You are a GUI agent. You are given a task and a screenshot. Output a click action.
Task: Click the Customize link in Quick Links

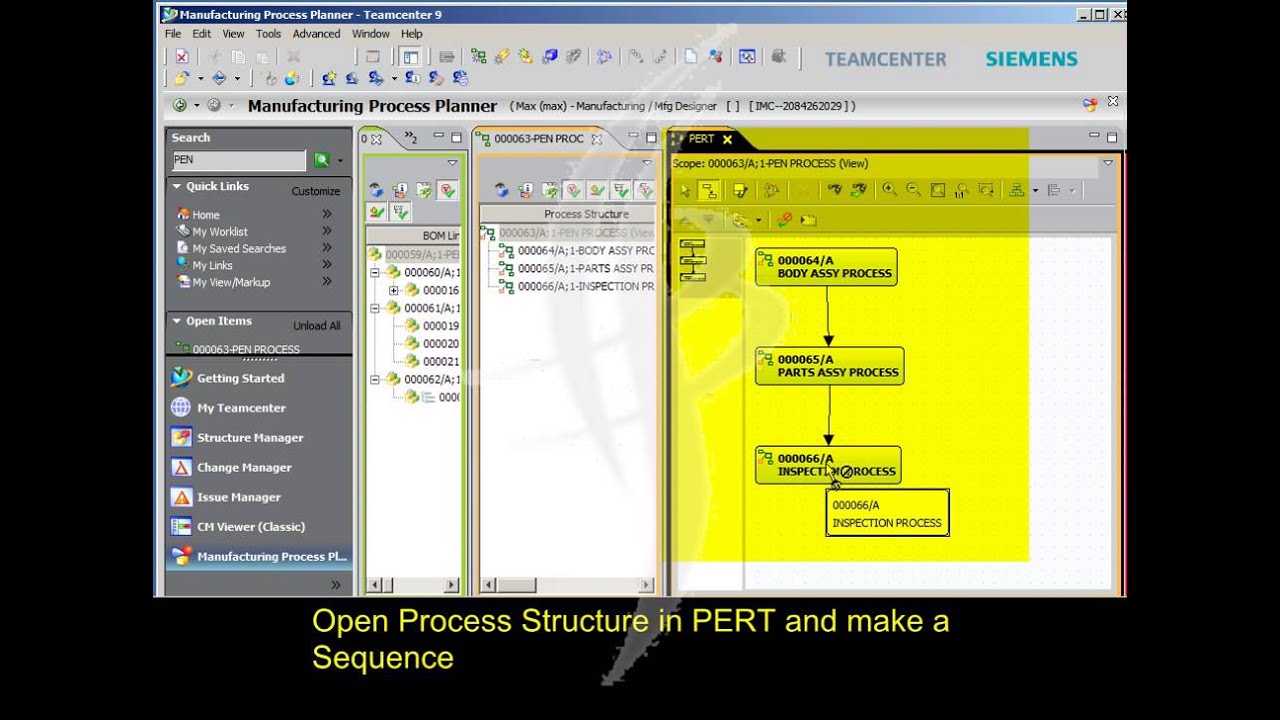[x=316, y=191]
